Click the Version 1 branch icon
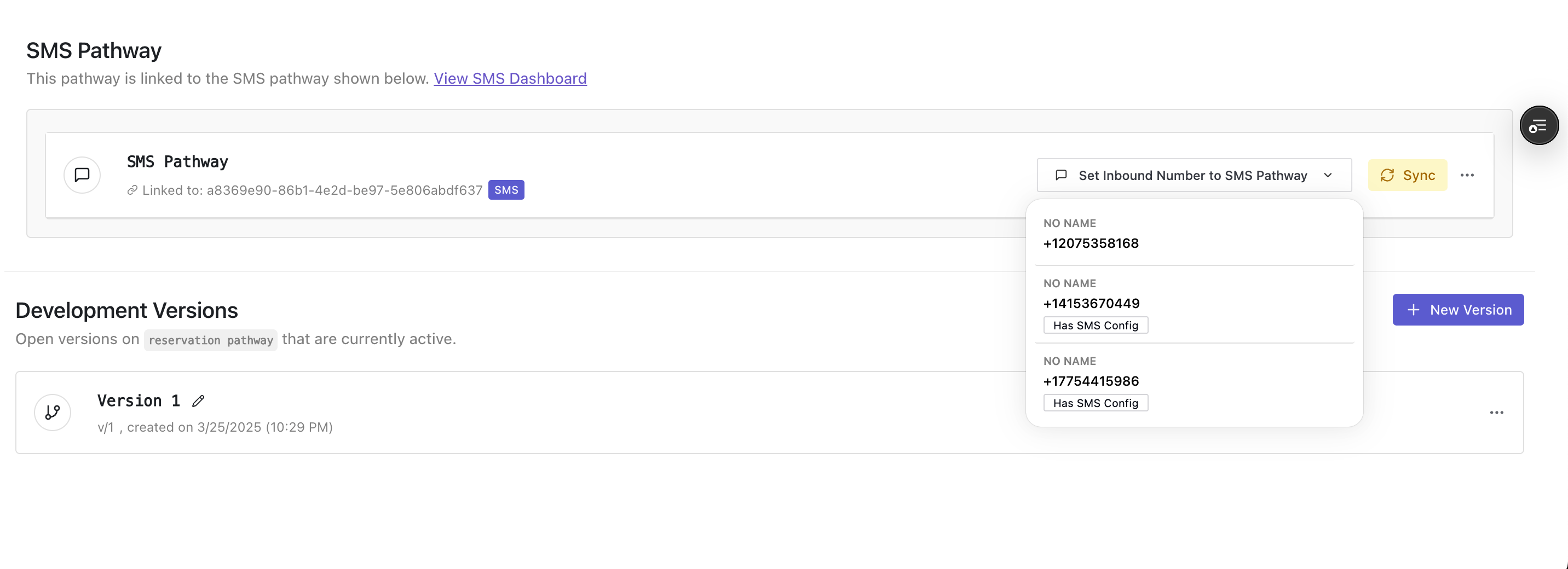Screen dimensions: 1568x569 pyautogui.click(x=53, y=413)
